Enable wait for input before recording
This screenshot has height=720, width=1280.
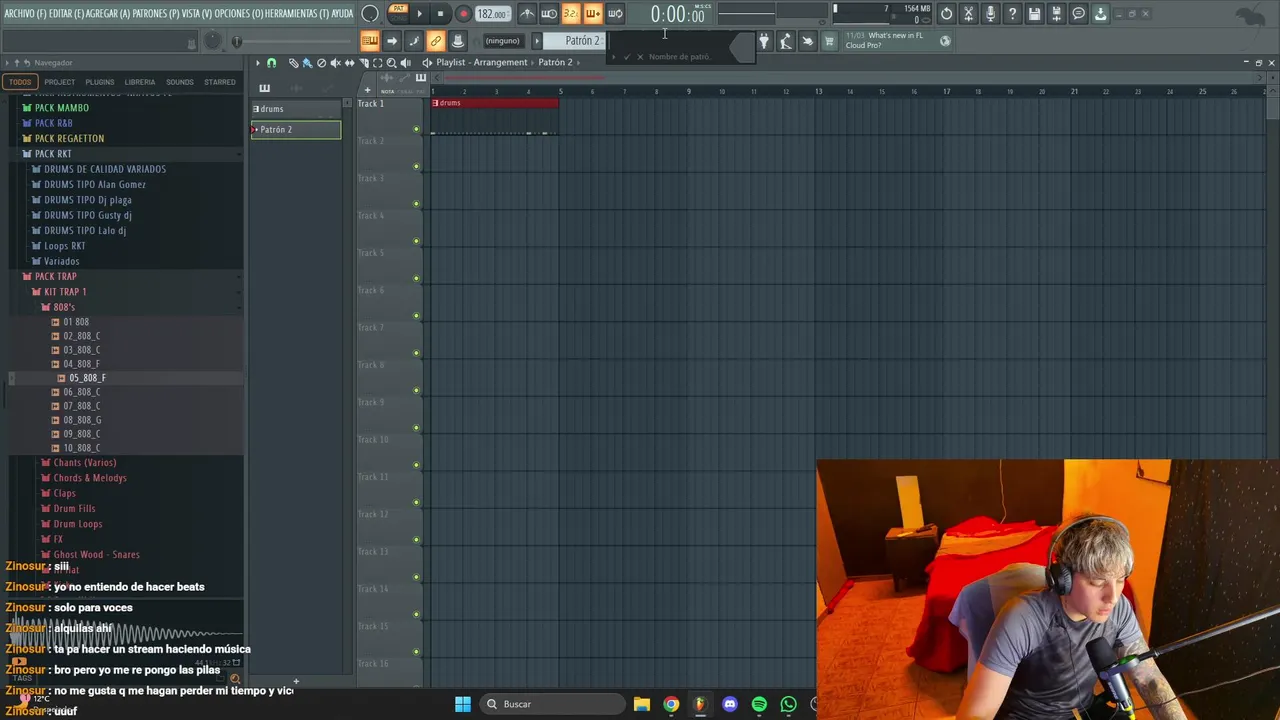pos(549,13)
